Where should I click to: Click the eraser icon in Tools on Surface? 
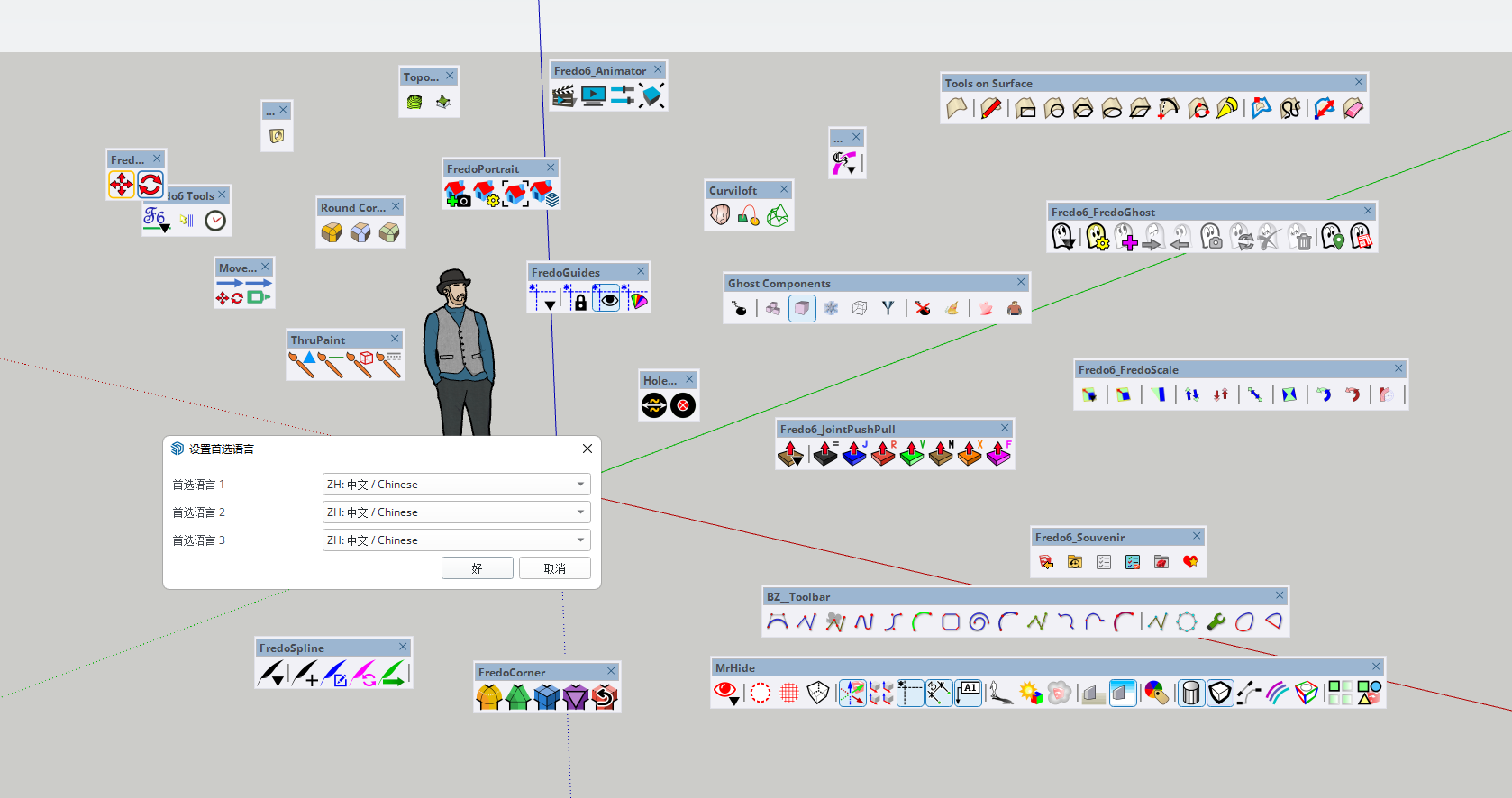[1353, 109]
